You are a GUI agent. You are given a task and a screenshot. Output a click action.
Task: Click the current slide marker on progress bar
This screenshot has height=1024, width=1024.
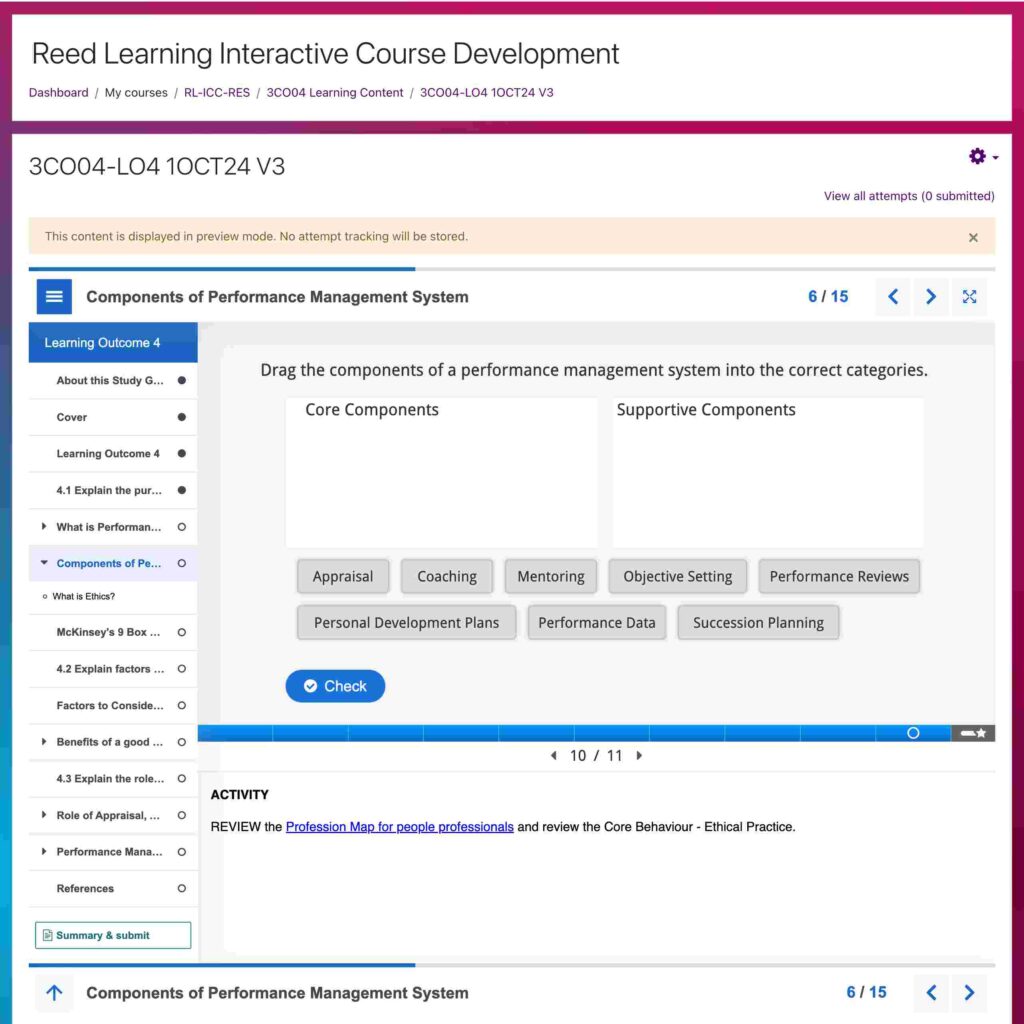coord(913,733)
